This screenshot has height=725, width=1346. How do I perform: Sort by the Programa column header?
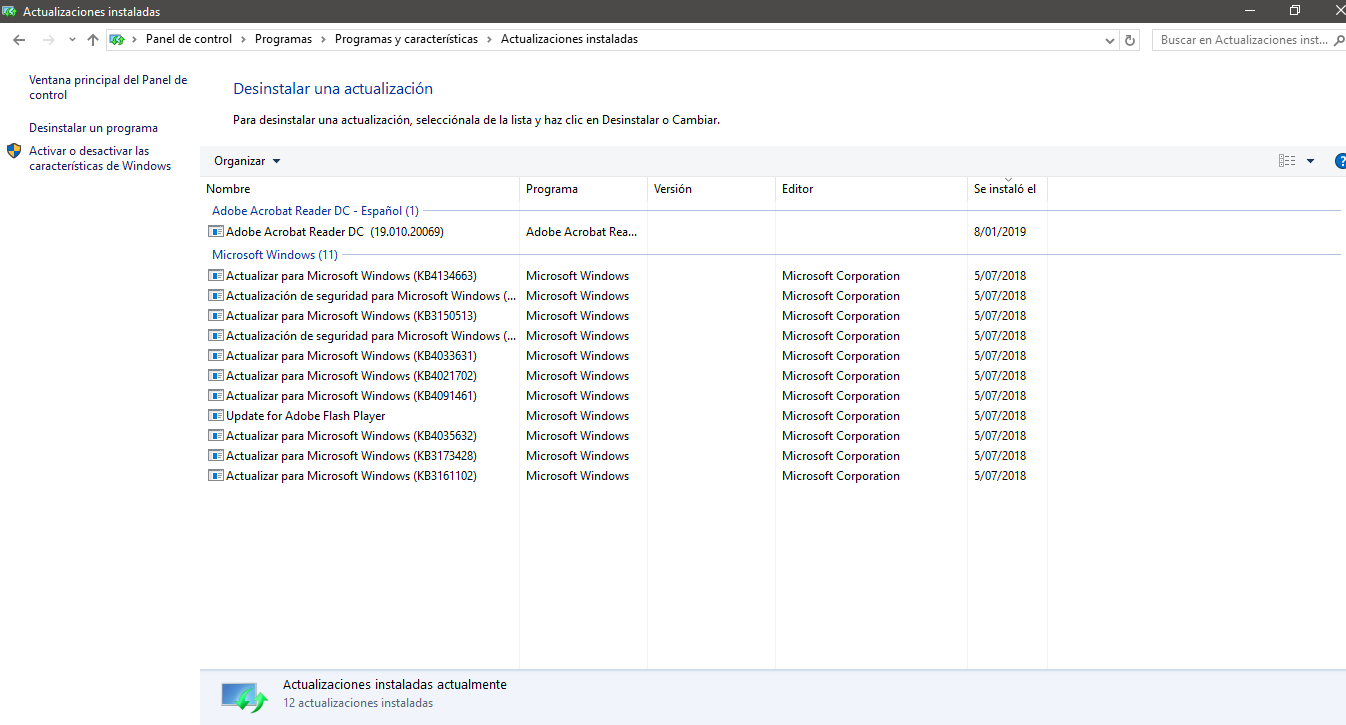point(583,189)
